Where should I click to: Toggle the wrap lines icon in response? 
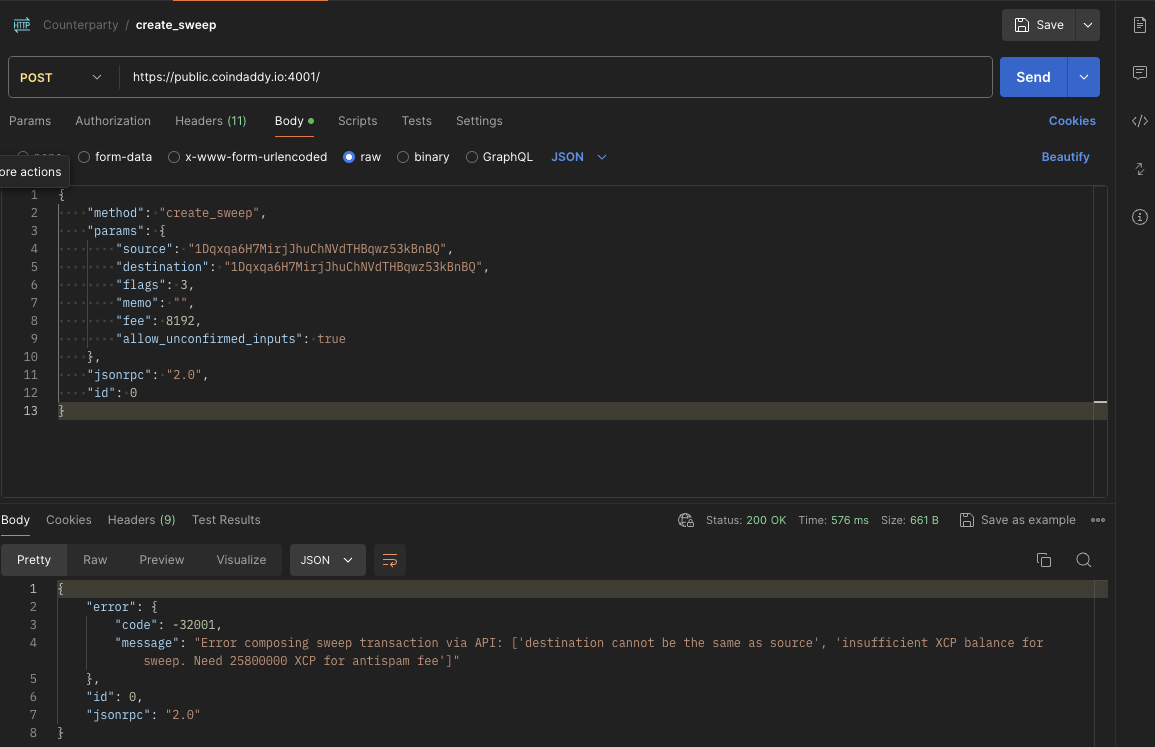pyautogui.click(x=390, y=561)
